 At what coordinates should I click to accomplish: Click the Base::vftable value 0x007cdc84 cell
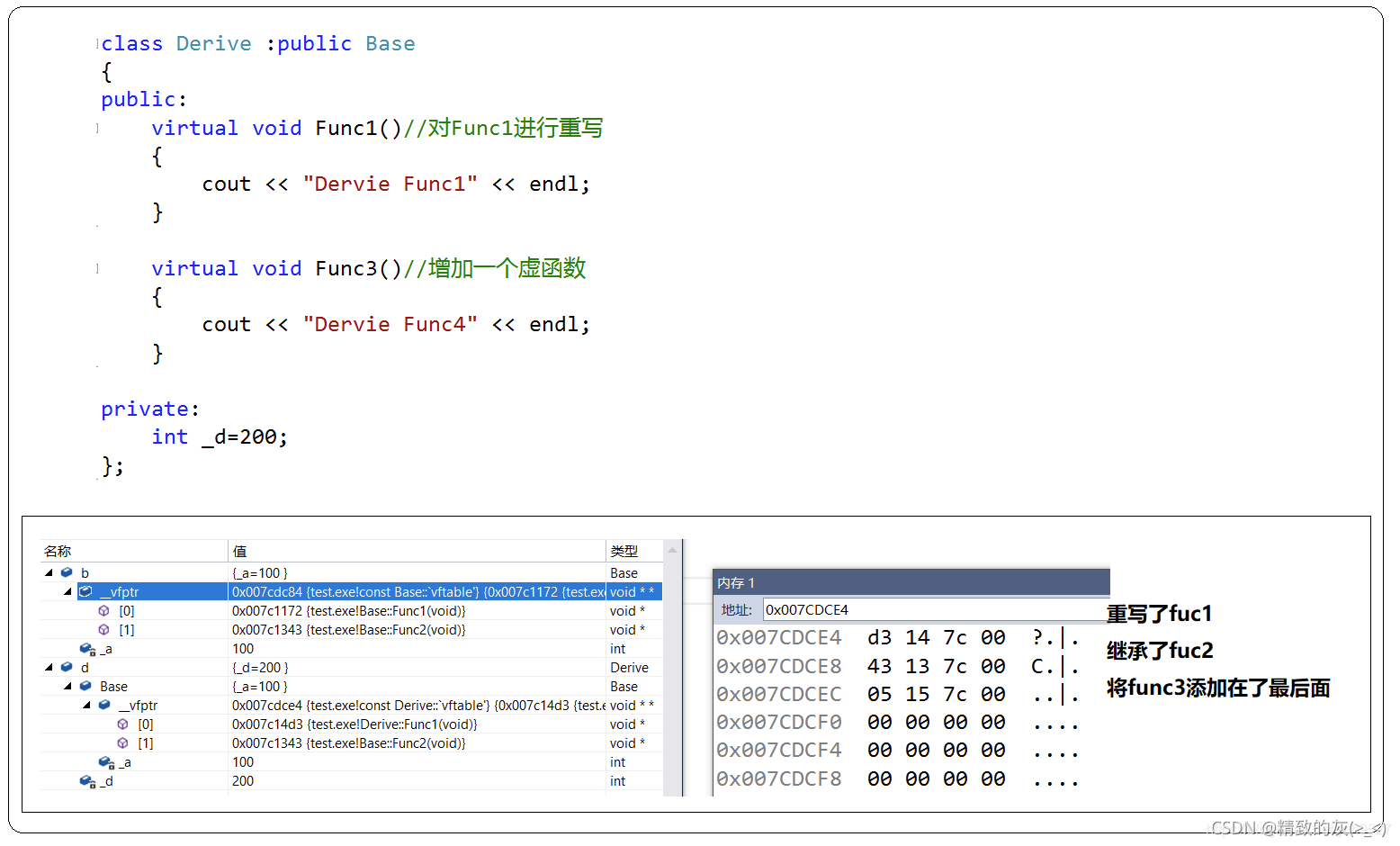(418, 591)
